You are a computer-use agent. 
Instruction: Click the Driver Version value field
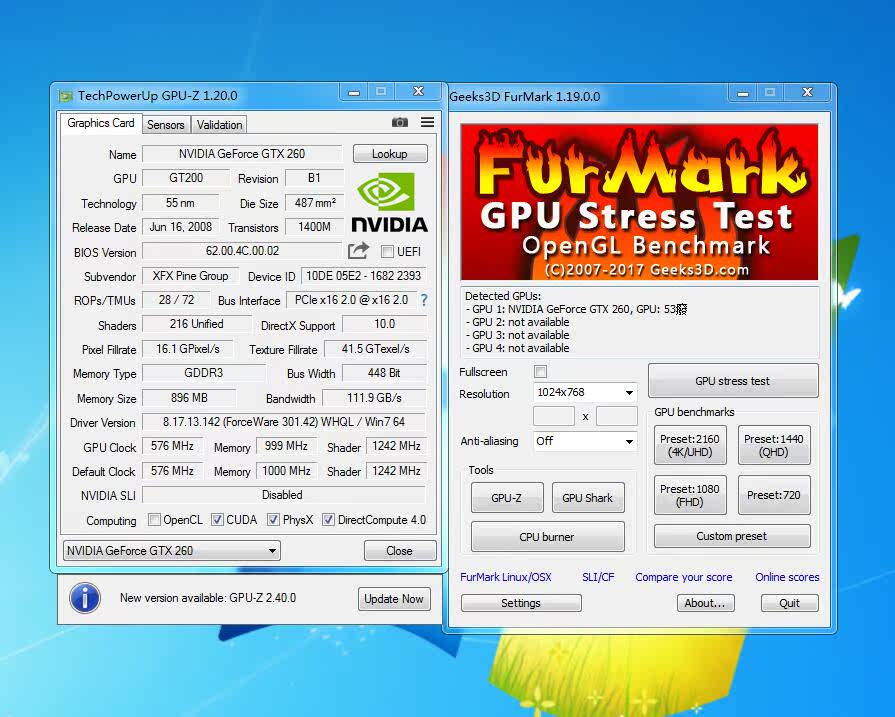point(284,422)
